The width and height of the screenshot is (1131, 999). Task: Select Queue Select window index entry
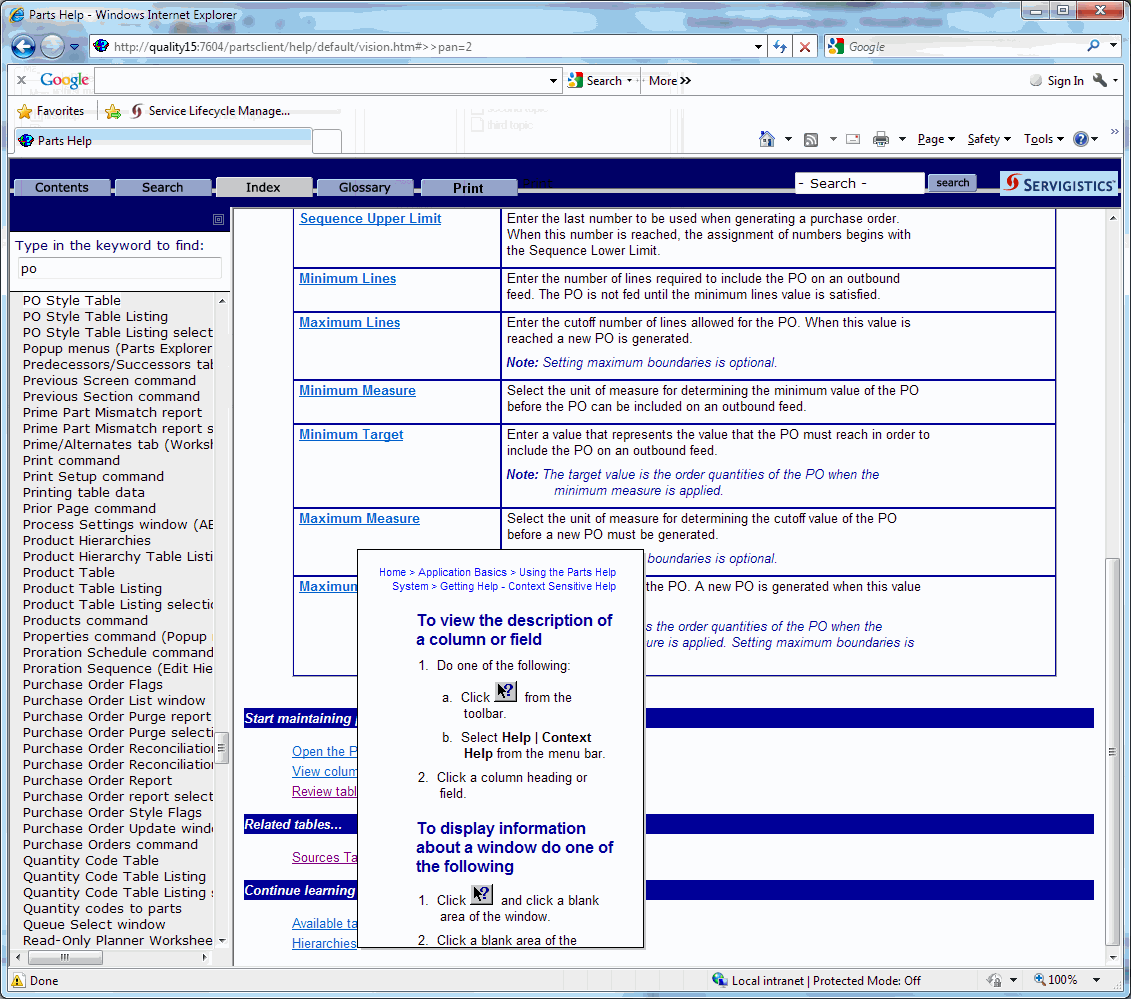tap(94, 924)
